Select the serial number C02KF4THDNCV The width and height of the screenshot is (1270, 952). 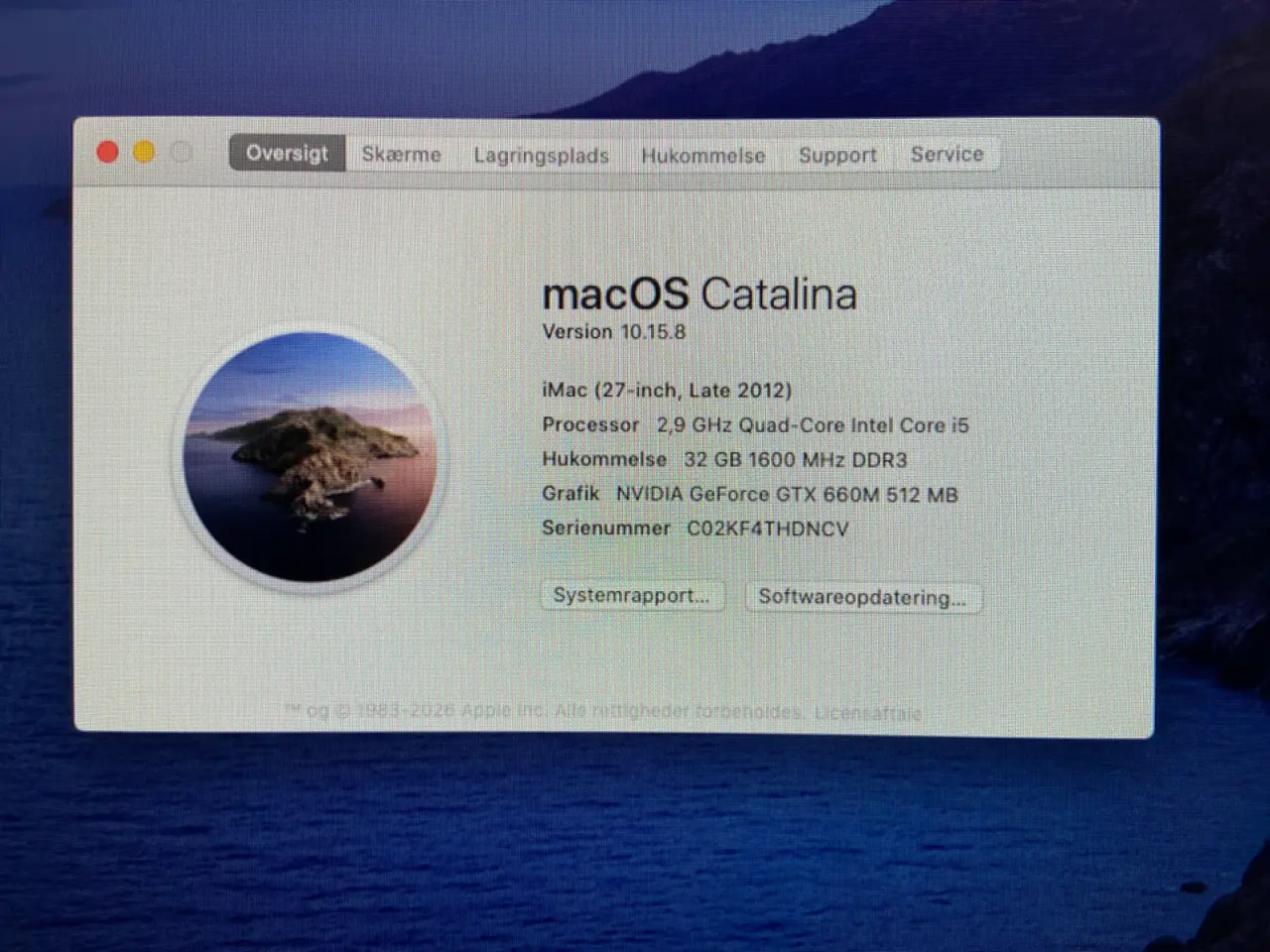pos(768,529)
